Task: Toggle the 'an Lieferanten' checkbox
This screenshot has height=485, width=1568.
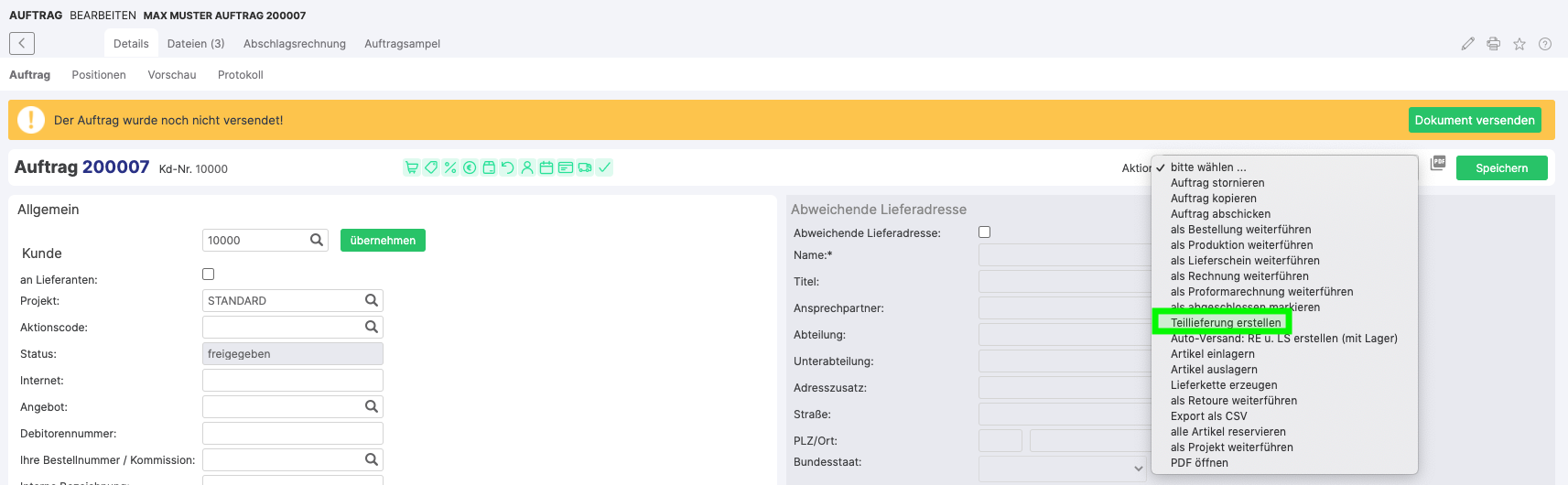Action: click(209, 274)
